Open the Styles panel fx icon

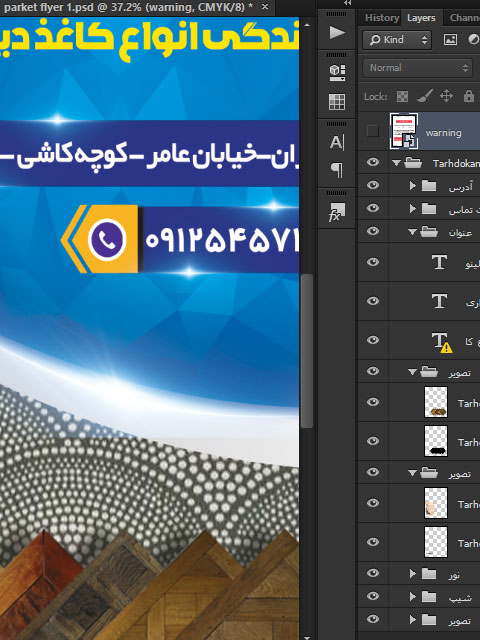(337, 212)
